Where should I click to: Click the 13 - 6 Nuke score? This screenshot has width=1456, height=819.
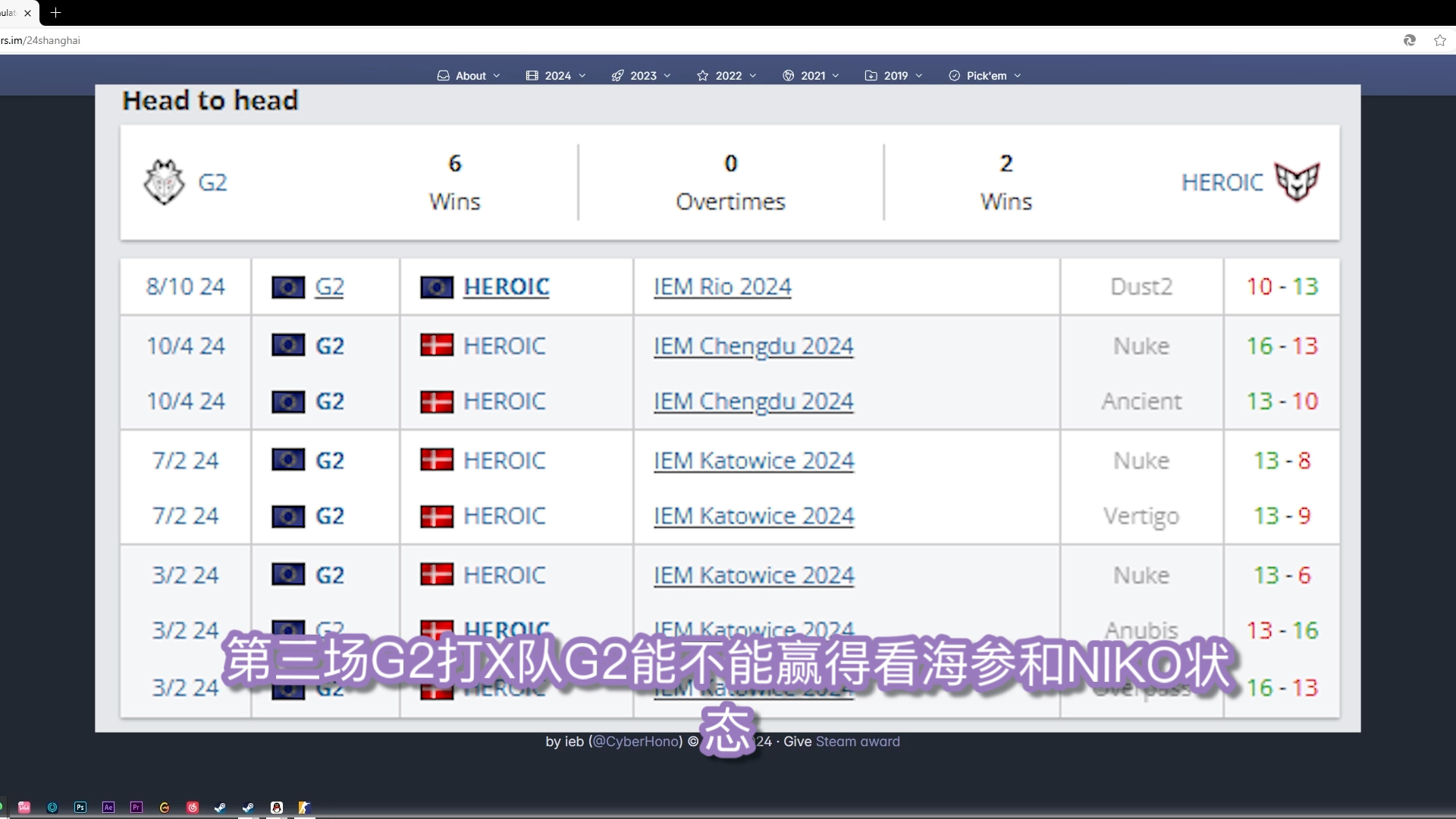pos(1282,576)
